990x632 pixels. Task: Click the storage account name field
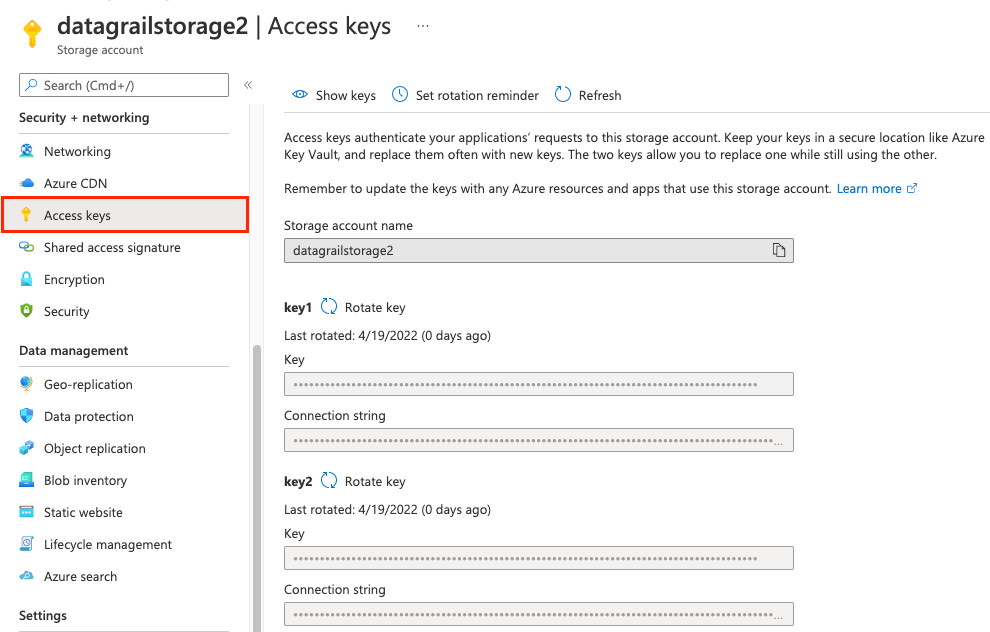(539, 251)
